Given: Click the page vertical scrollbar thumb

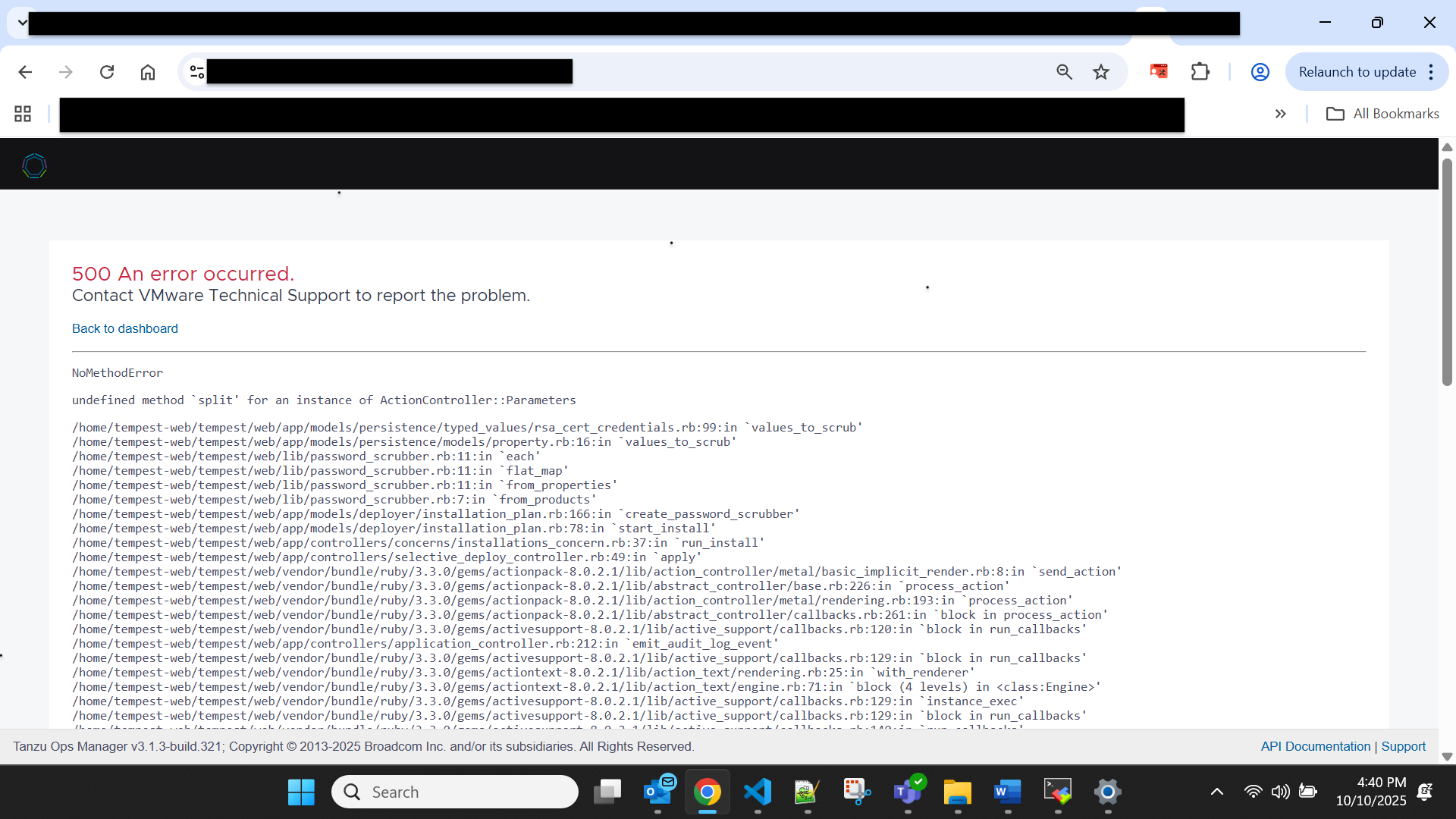Looking at the screenshot, I should pos(1447,273).
